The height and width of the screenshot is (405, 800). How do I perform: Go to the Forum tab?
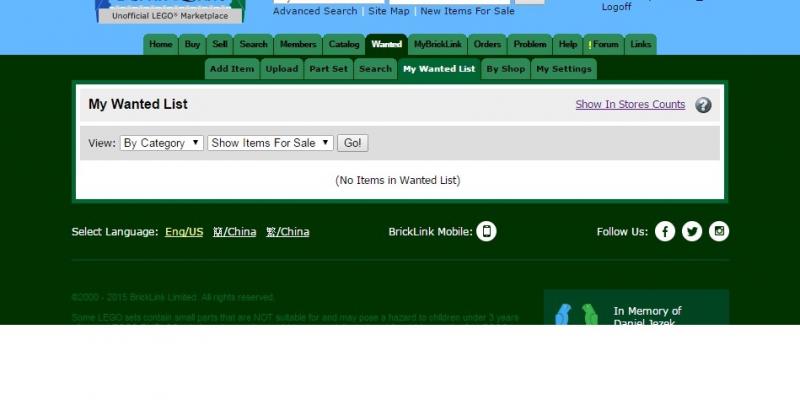pyautogui.click(x=604, y=45)
